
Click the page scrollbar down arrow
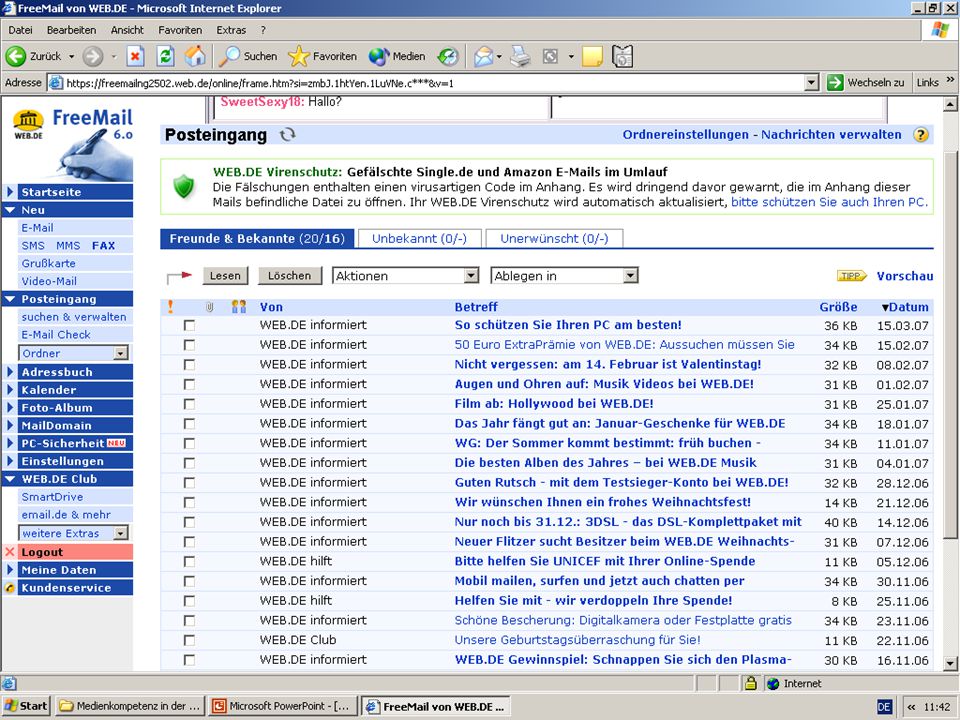coord(950,663)
